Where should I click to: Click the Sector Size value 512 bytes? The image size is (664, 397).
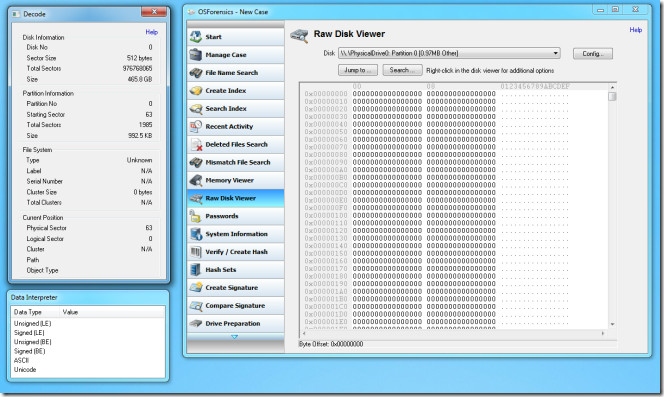point(139,58)
